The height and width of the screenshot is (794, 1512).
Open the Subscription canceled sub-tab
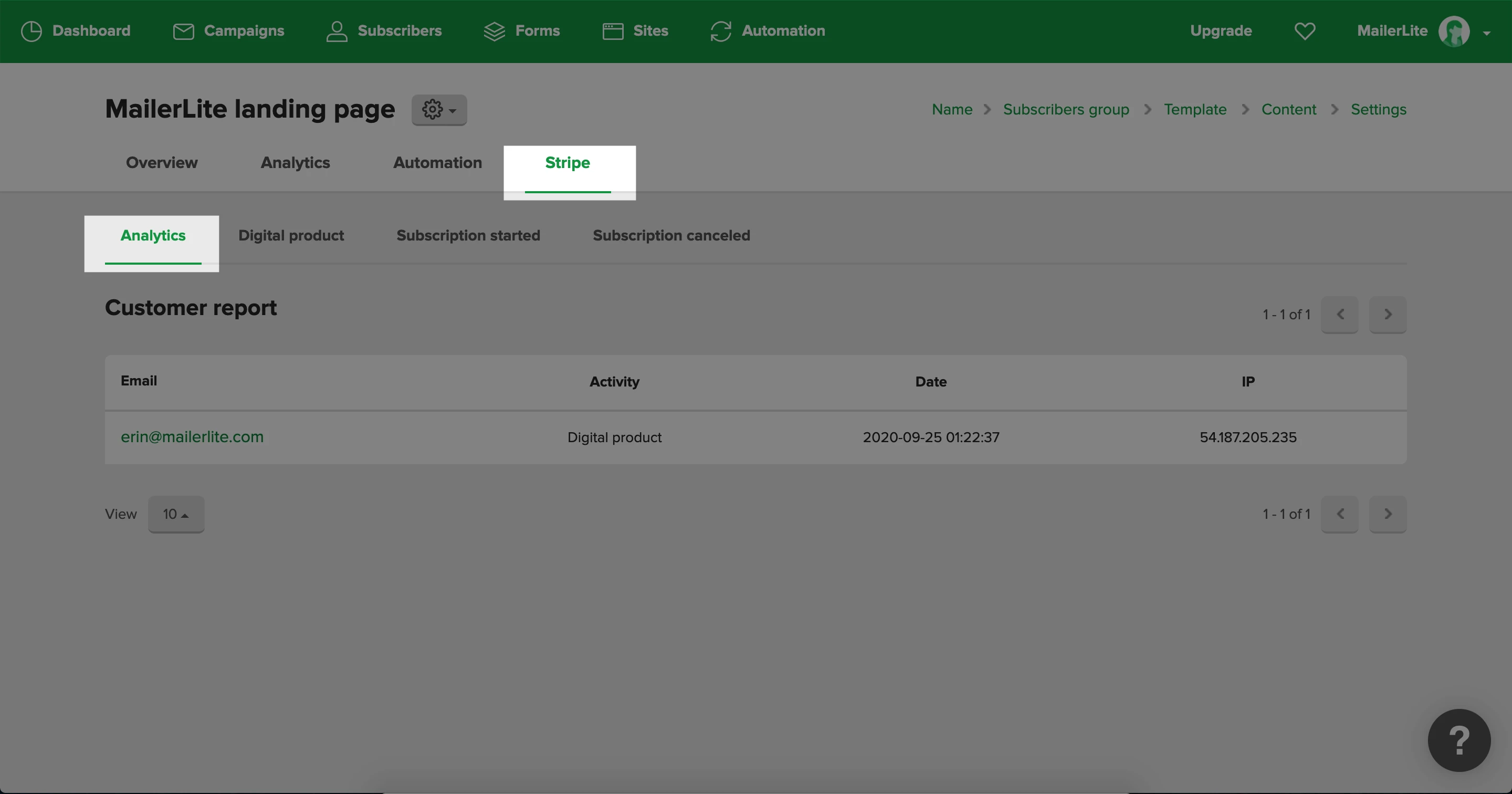(671, 235)
